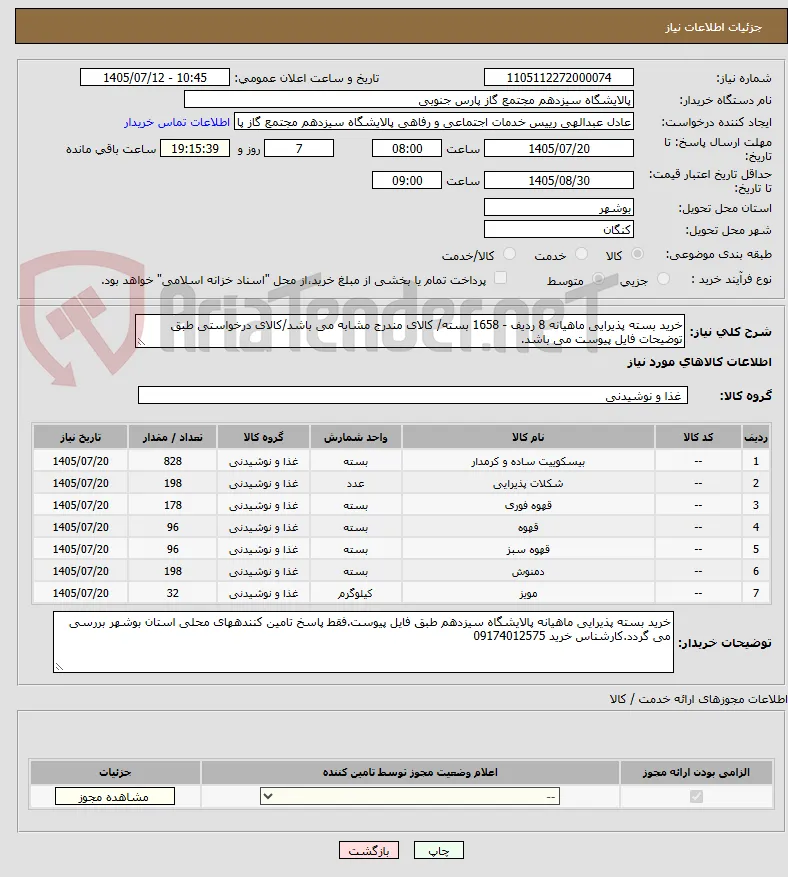Viewport: 788px width, 877px height.
Task: Click the بازگشت back button
Action: [369, 850]
